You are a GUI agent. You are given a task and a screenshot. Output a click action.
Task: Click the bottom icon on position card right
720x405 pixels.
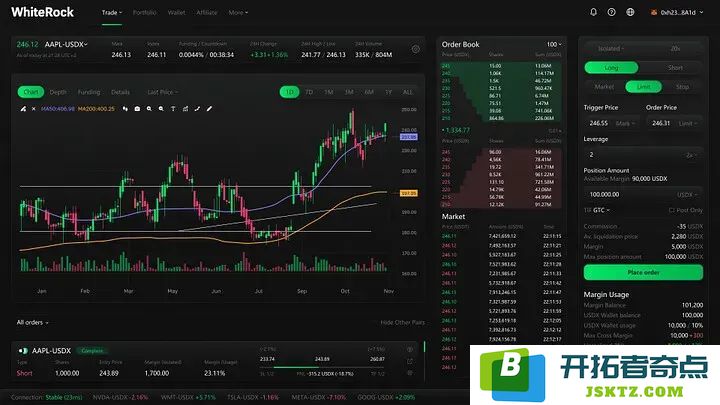click(410, 373)
